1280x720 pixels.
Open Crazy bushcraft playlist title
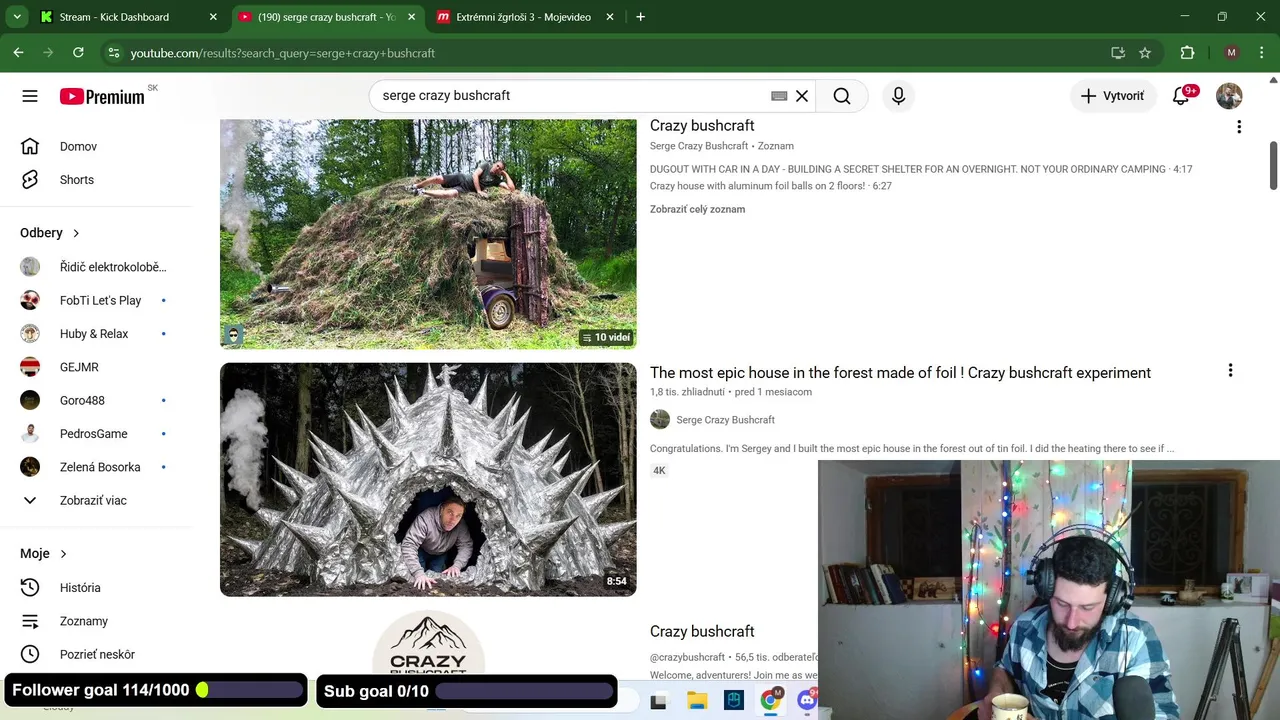click(x=702, y=126)
